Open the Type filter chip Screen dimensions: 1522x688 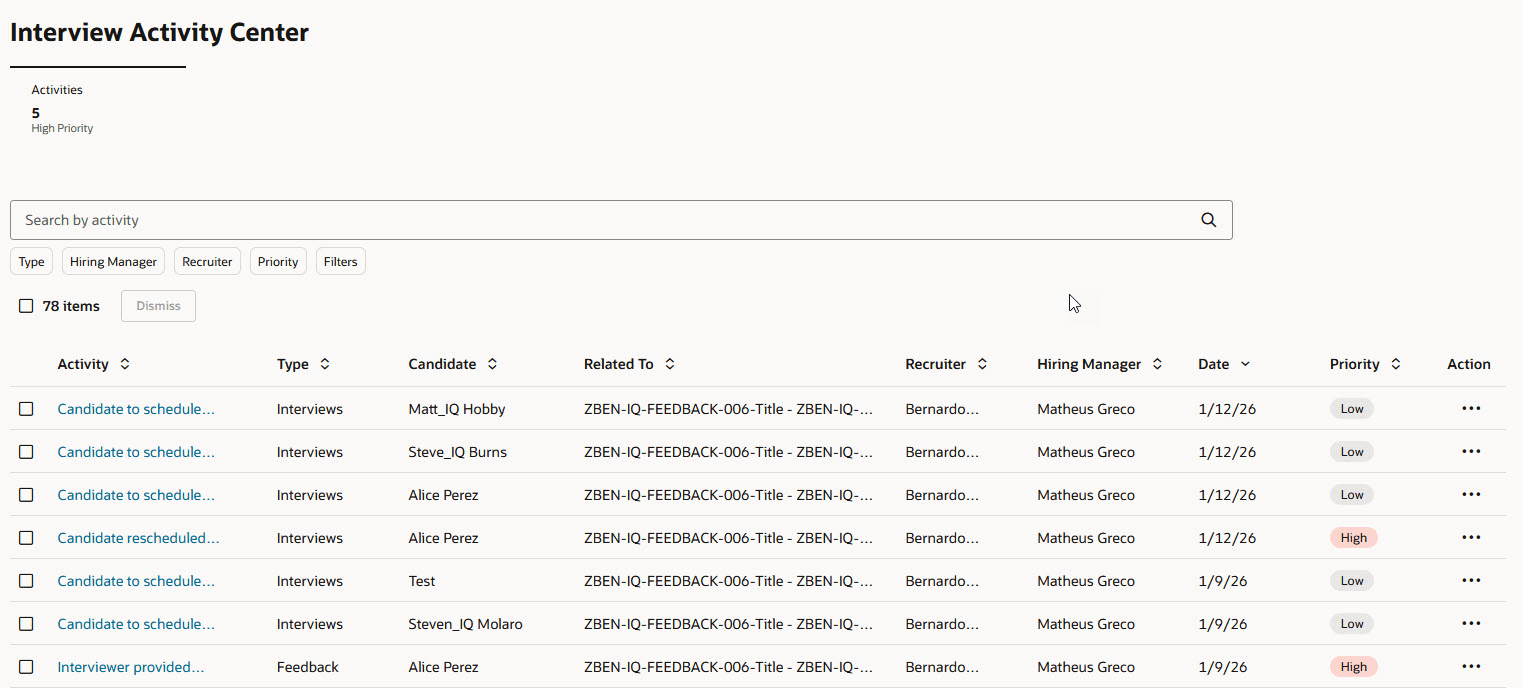[x=32, y=262]
